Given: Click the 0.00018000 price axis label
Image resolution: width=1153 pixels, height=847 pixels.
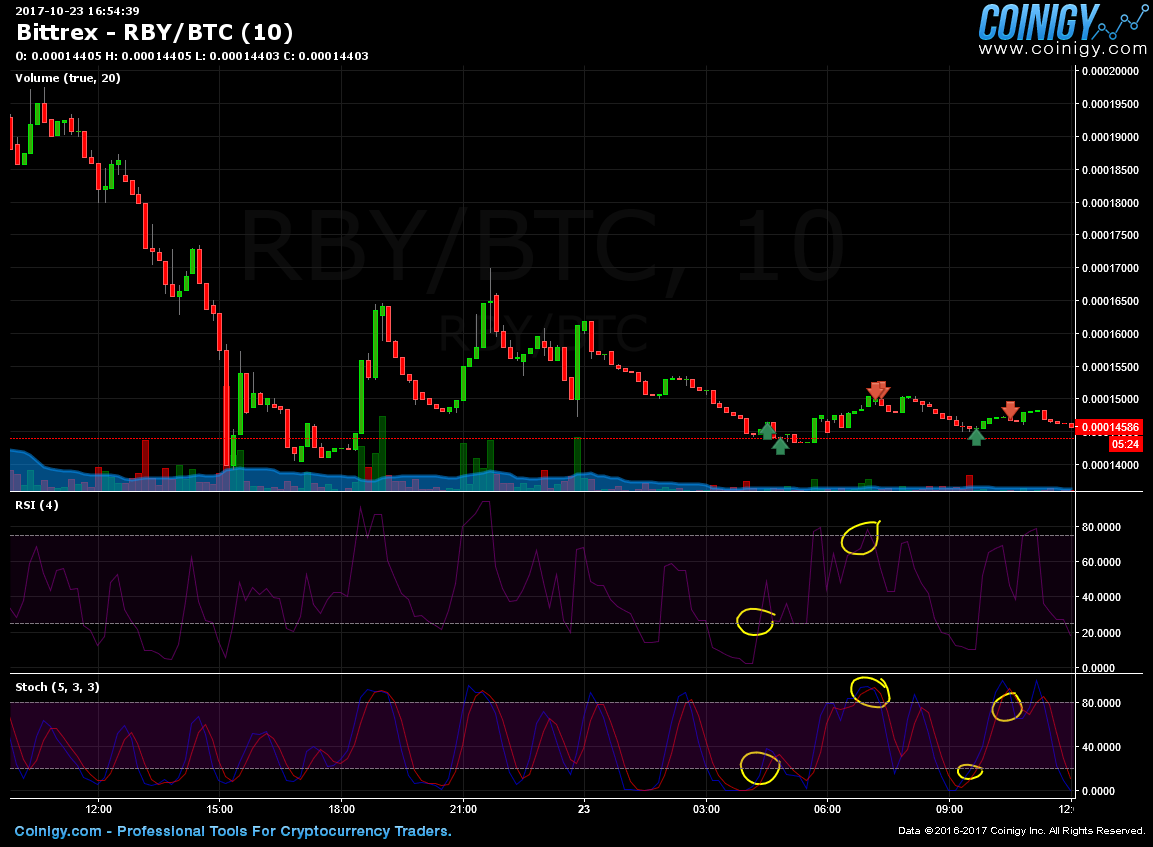Looking at the screenshot, I should click(1110, 203).
